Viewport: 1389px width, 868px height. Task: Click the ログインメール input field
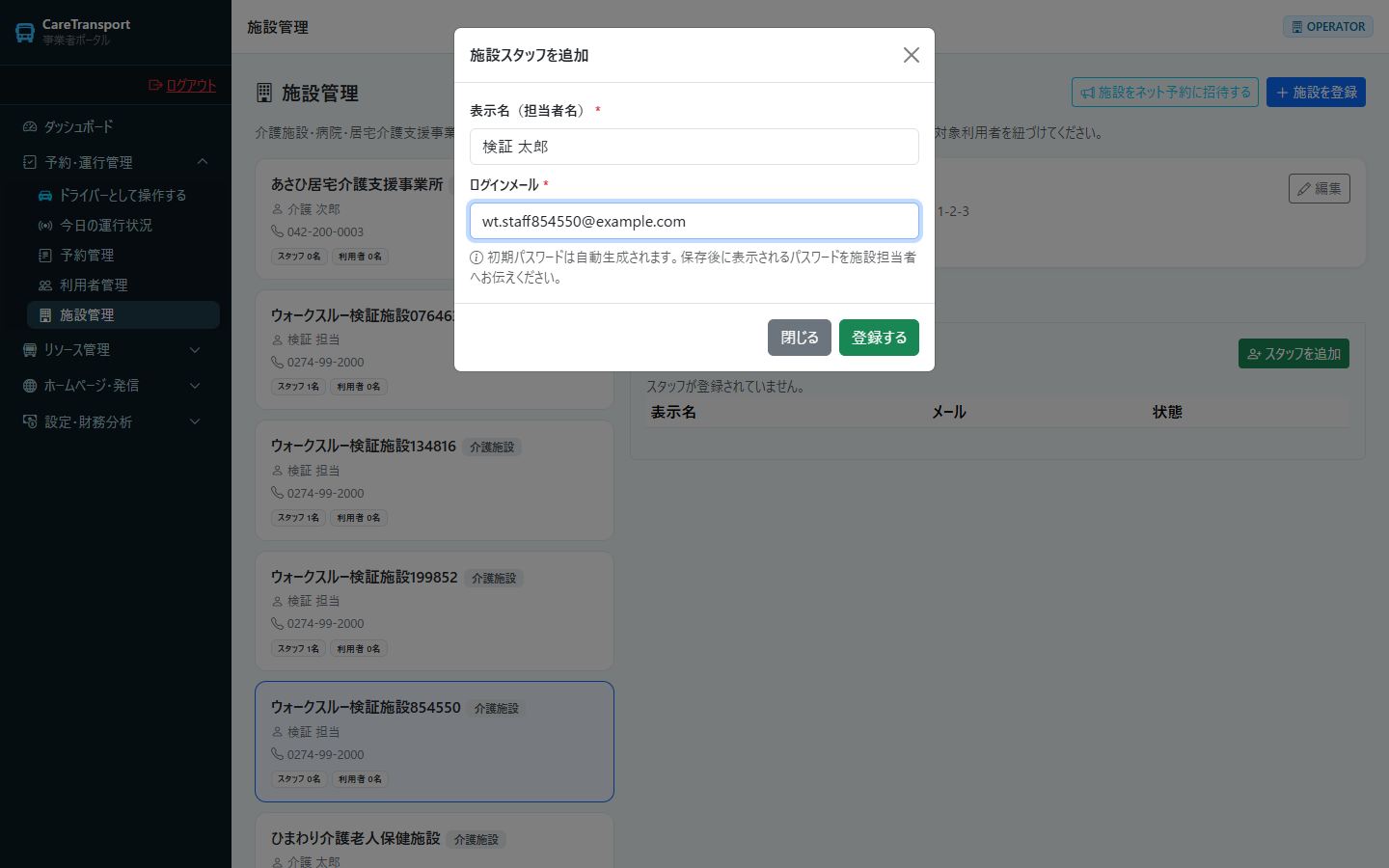click(694, 221)
